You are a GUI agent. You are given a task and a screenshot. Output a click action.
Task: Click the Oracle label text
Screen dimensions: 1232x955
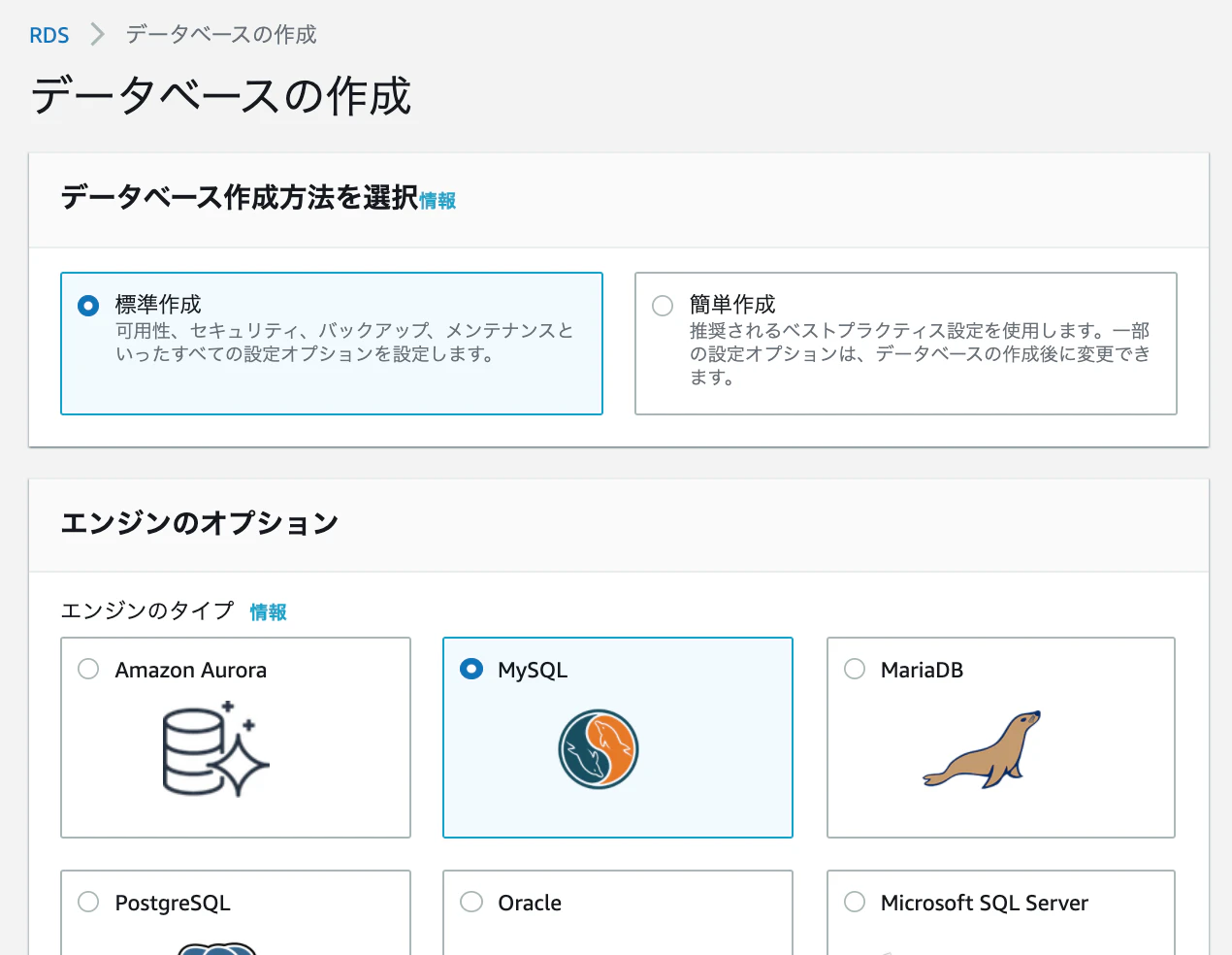(x=530, y=903)
